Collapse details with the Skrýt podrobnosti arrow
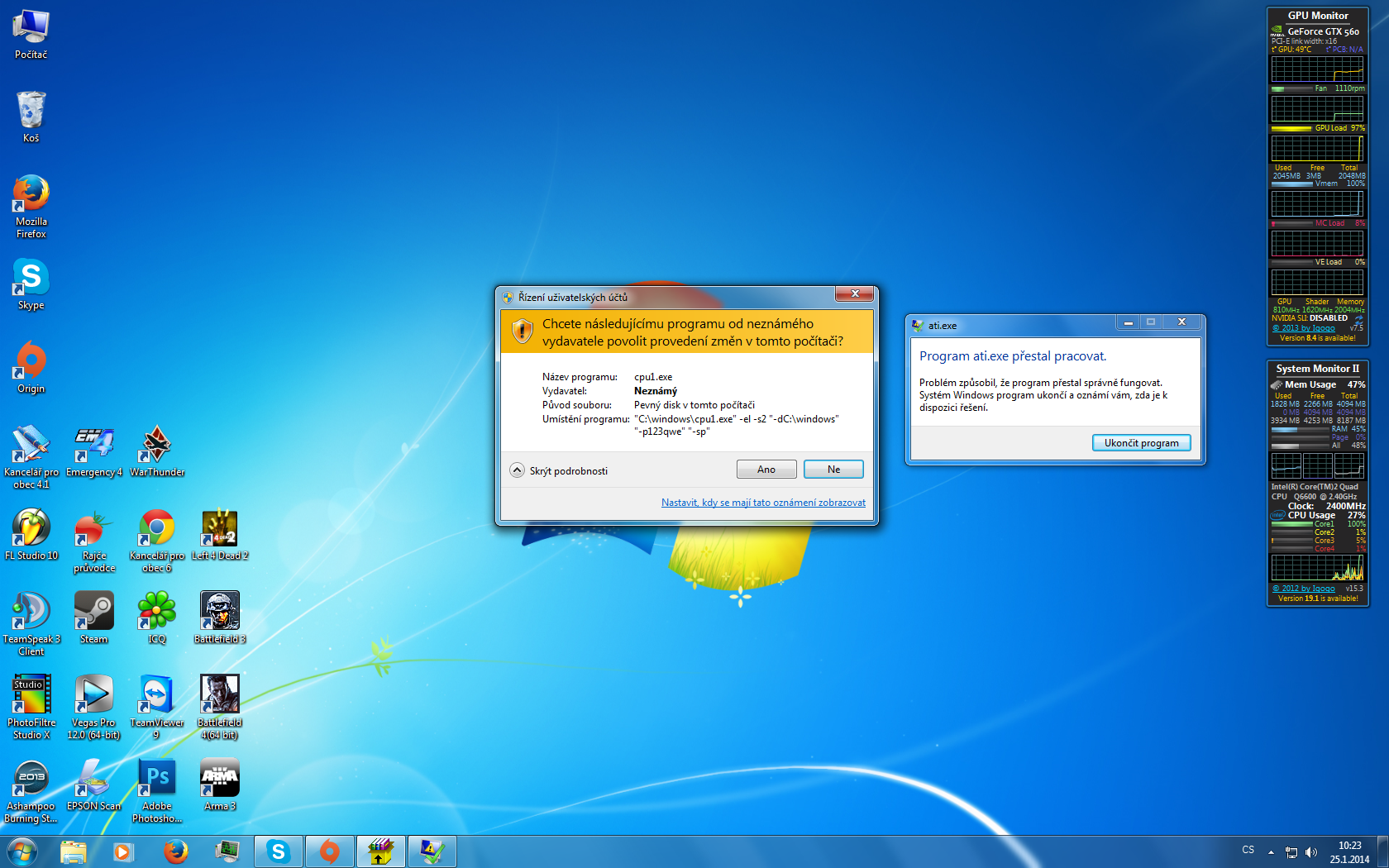Viewport: 1389px width, 868px height. [x=518, y=470]
